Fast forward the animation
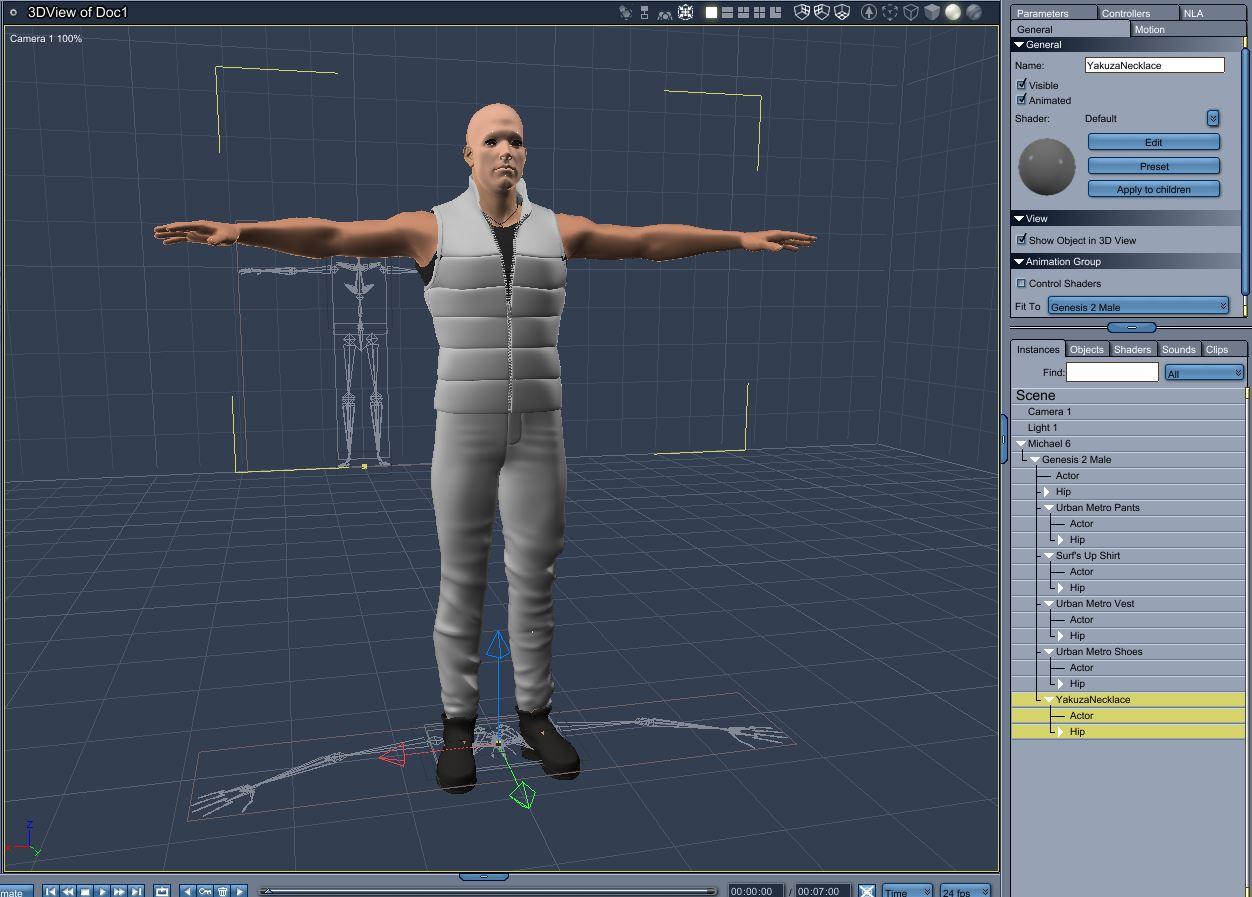The image size is (1252, 897). [x=119, y=891]
